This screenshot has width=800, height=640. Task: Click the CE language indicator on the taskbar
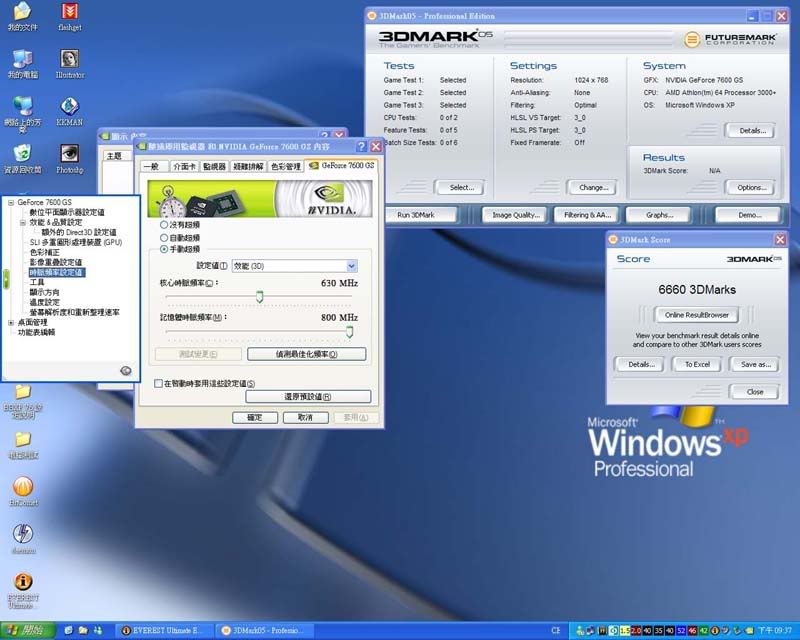pos(556,631)
